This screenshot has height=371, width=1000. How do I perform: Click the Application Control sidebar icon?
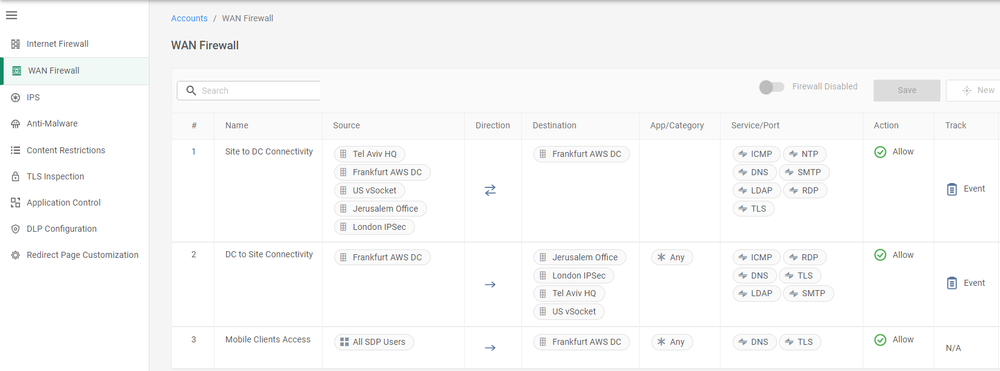click(x=16, y=203)
